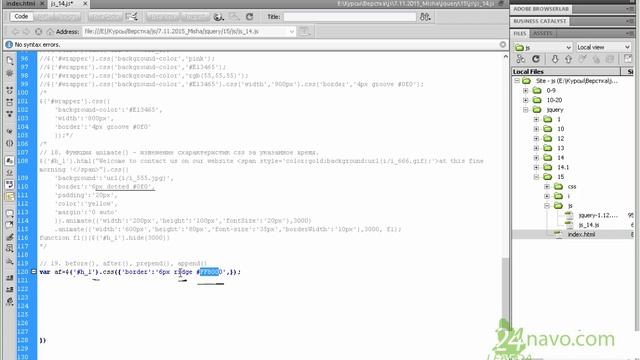Image resolution: width=640 pixels, height=360 pixels.
Task: Collapse selection using coding toolbar icon
Action: click(10, 102)
